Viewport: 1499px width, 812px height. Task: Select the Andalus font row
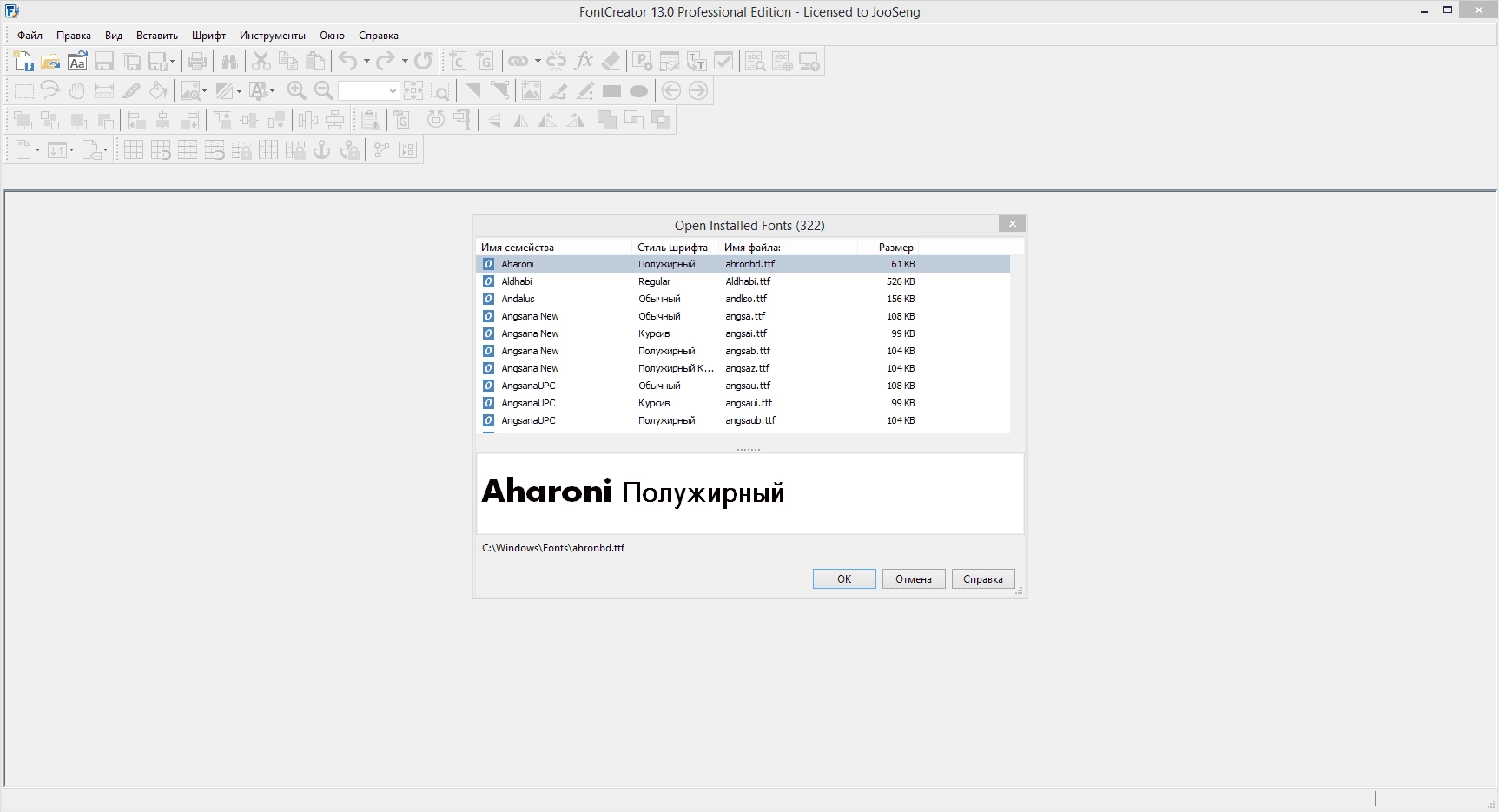743,299
